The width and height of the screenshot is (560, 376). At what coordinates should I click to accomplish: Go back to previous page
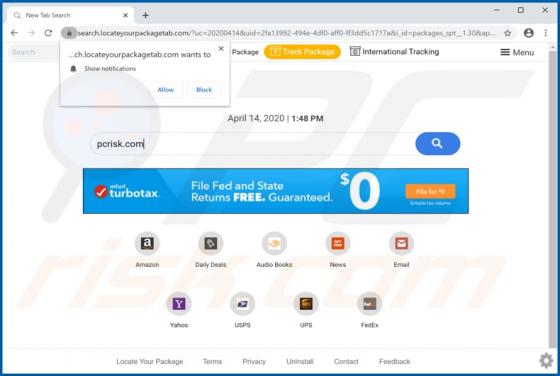click(x=14, y=33)
